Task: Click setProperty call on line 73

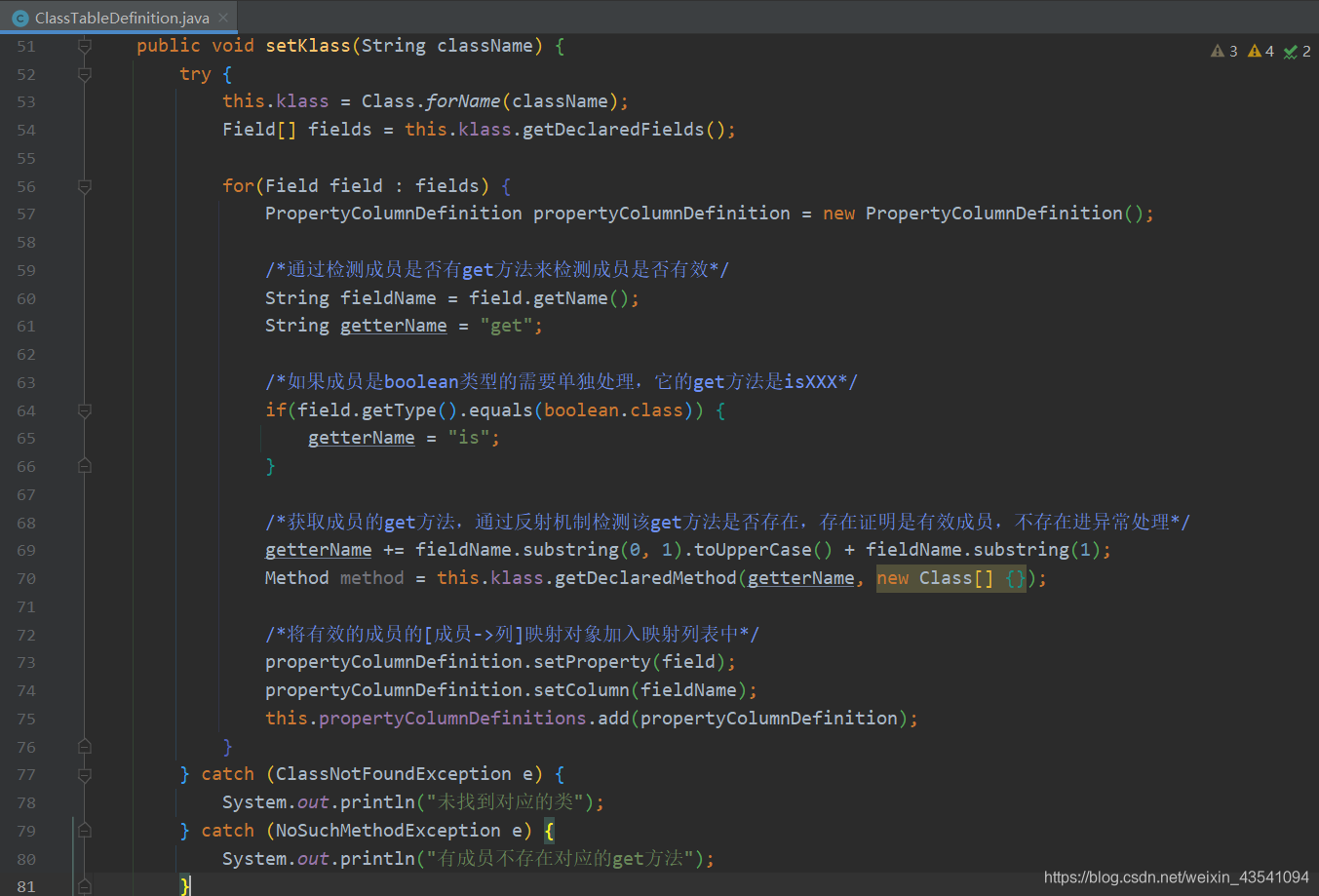Action: point(592,663)
